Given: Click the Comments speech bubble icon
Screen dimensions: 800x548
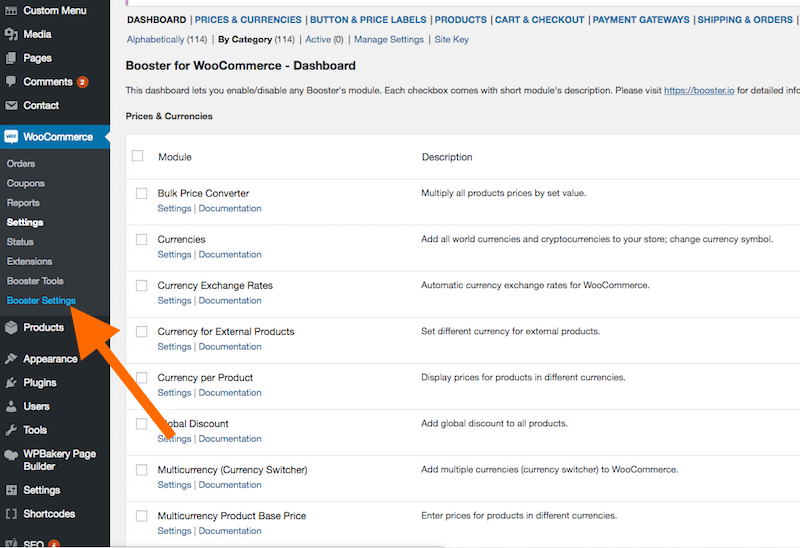Looking at the screenshot, I should point(11,82).
